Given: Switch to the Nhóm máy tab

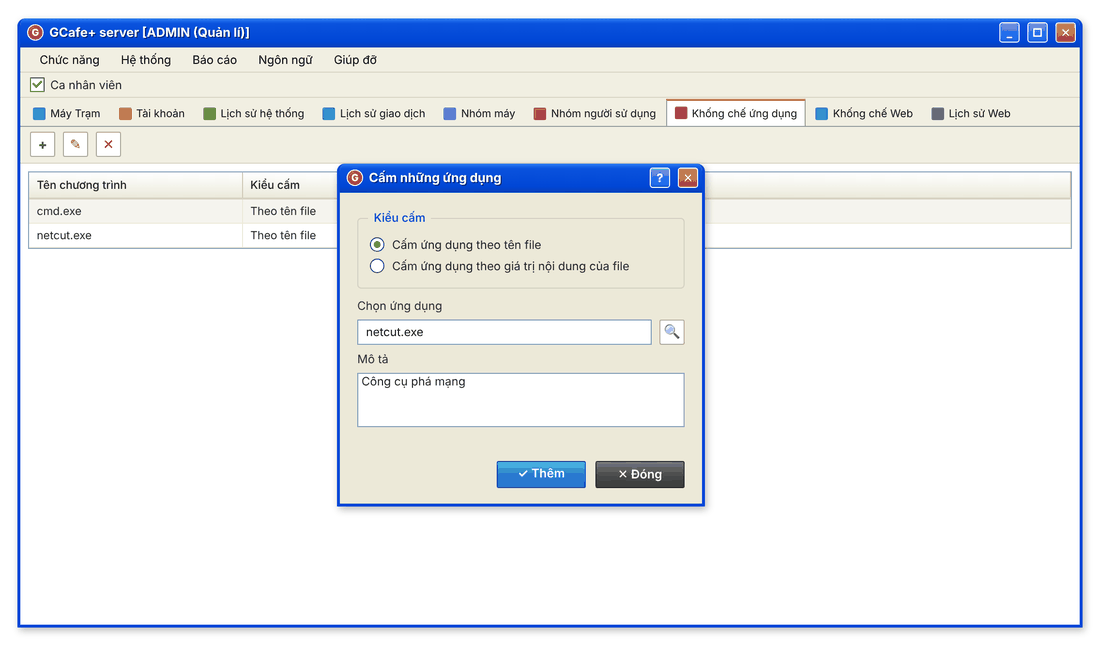Looking at the screenshot, I should click(x=480, y=114).
